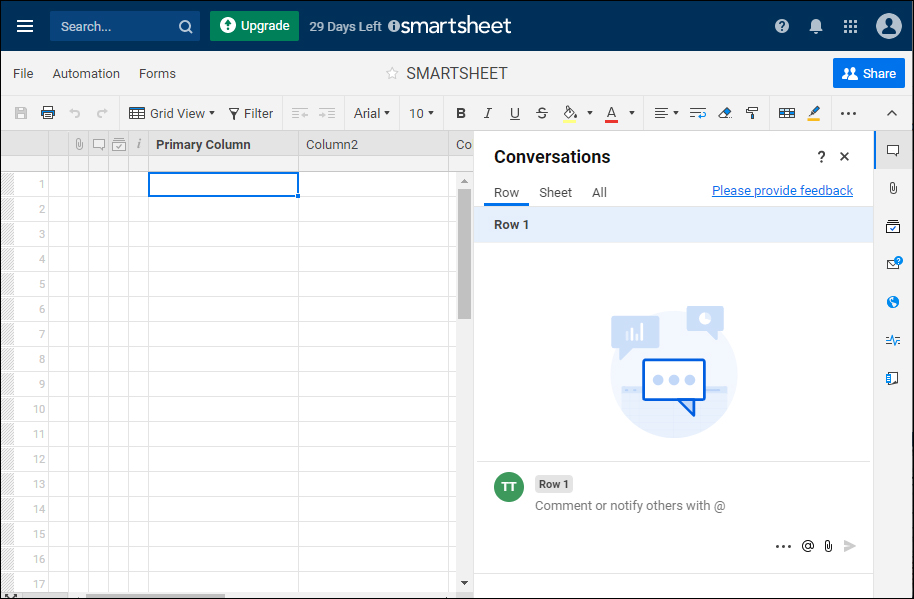Viewport: 914px width, 599px height.
Task: Open Conversations panel help question mark
Action: click(821, 157)
